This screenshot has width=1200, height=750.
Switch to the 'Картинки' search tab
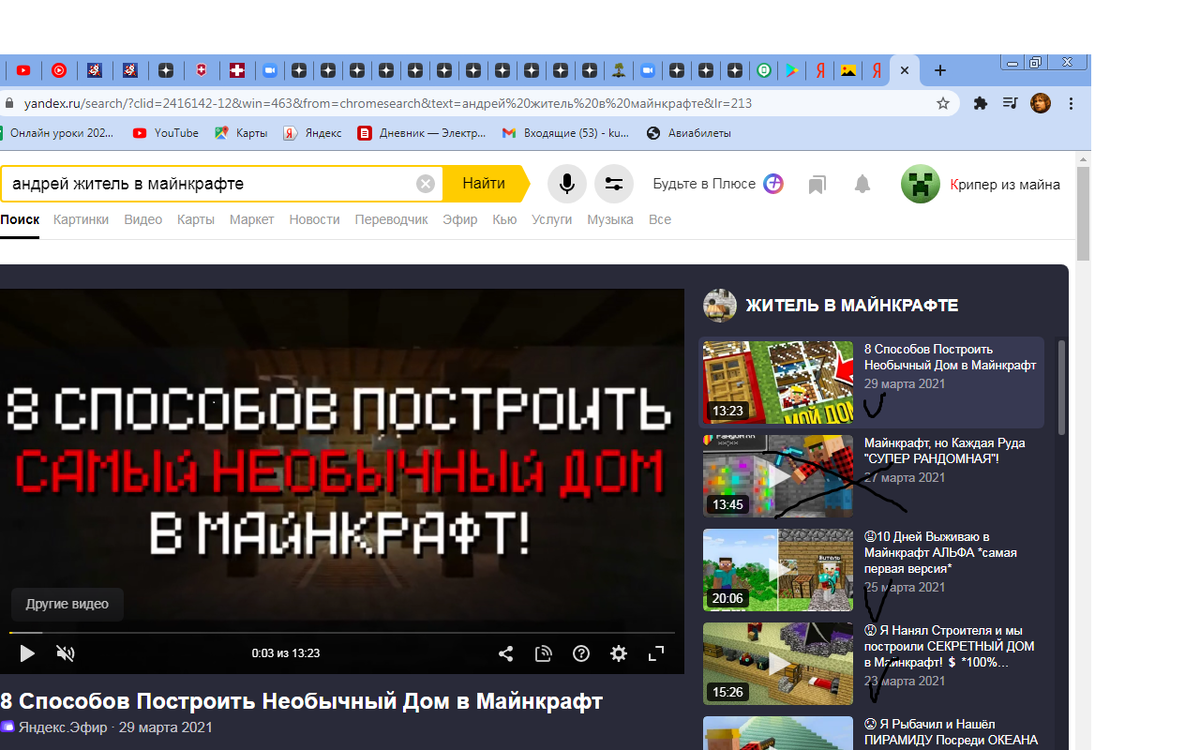tap(81, 219)
